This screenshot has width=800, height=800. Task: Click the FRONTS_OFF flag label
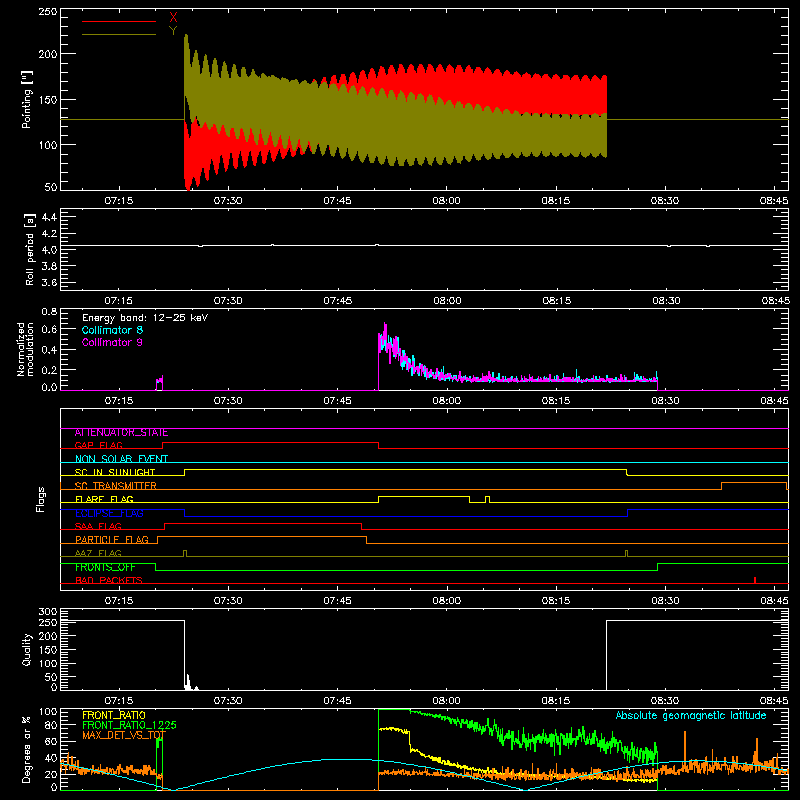click(105, 567)
